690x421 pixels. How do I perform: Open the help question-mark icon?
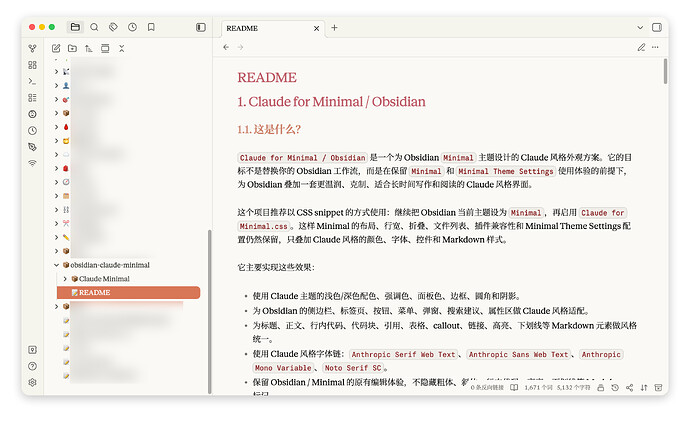[32, 366]
